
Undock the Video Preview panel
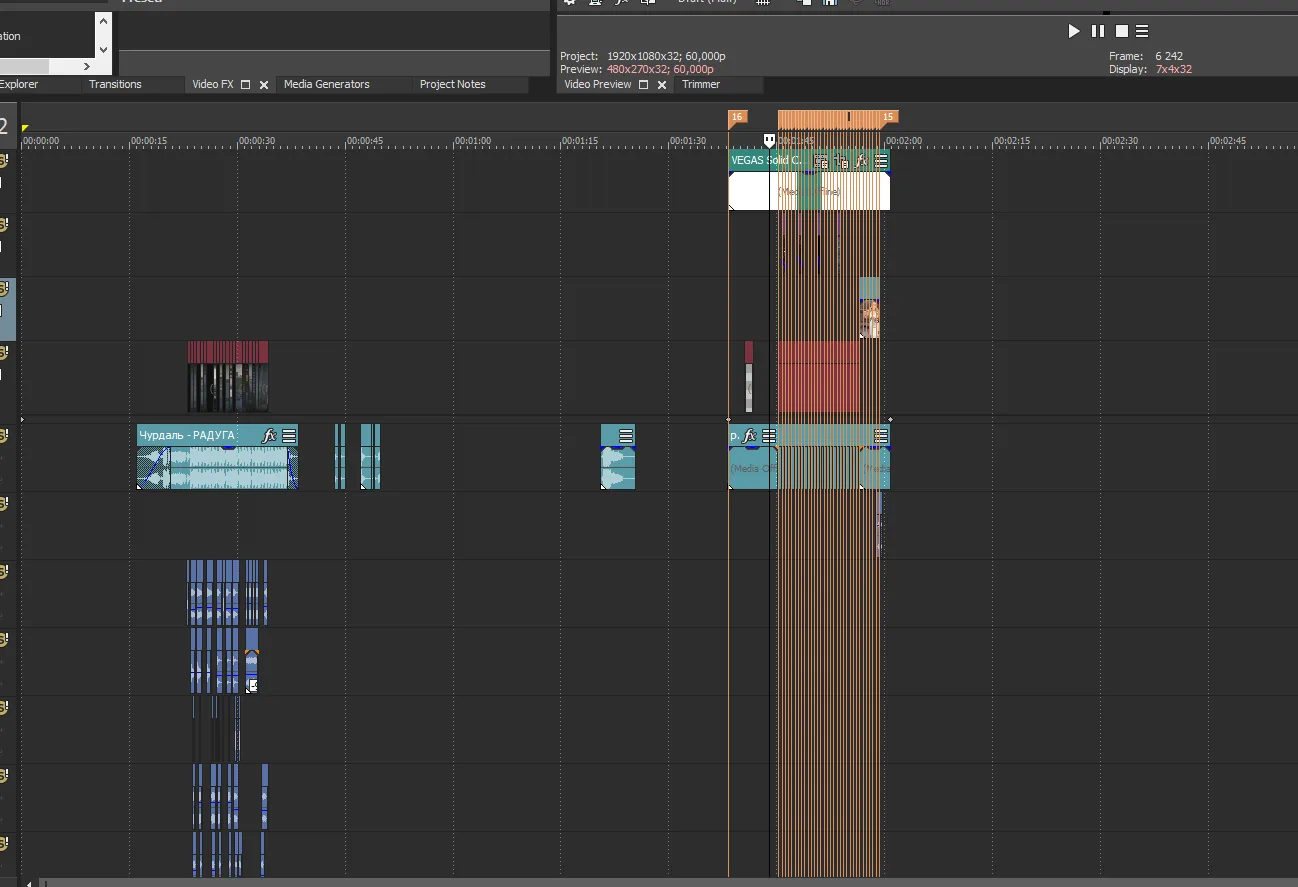[x=644, y=85]
